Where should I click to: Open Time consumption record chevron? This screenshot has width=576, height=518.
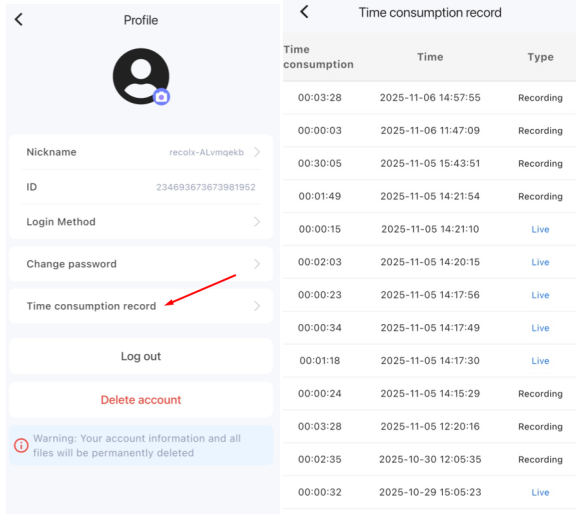point(257,306)
